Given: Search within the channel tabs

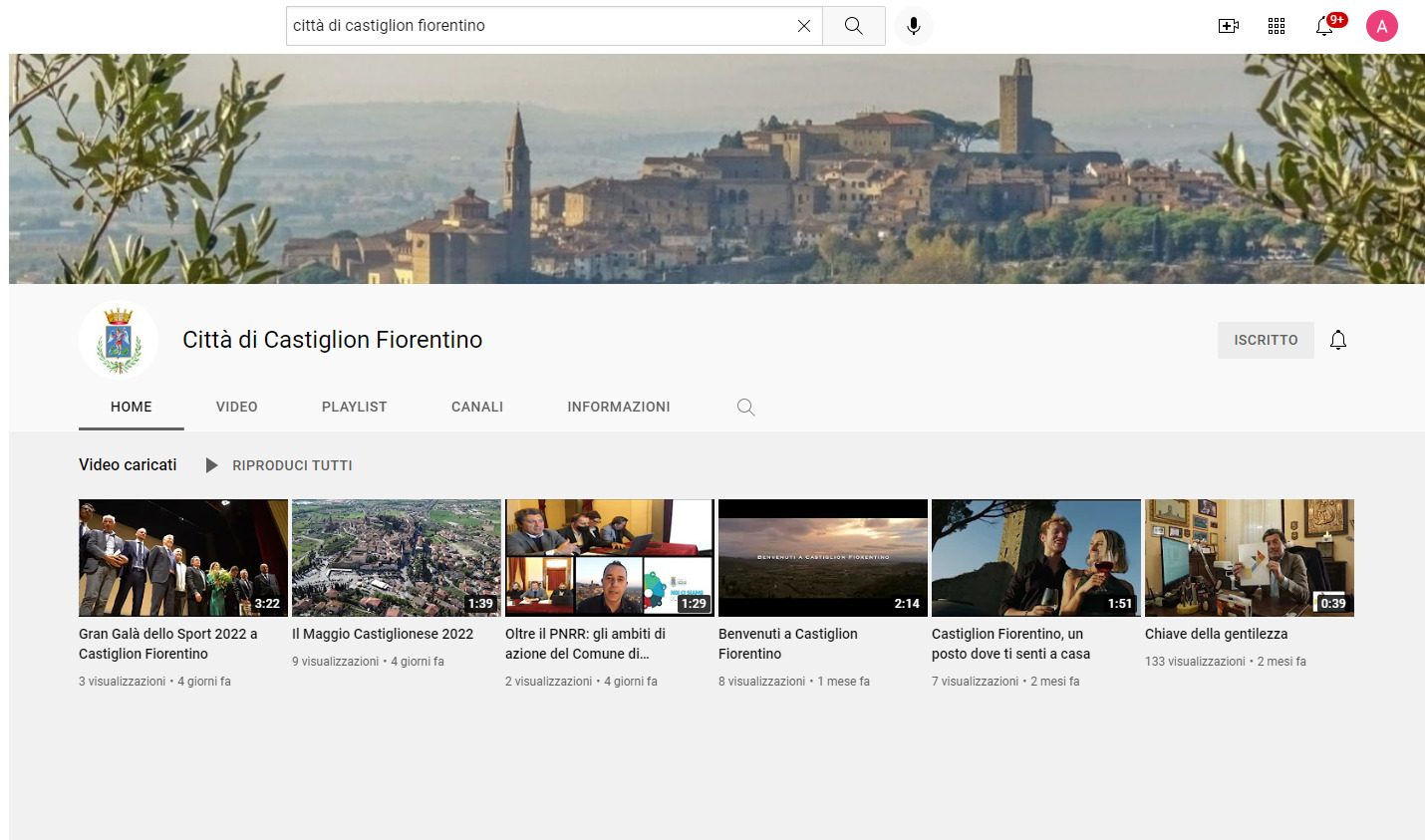Looking at the screenshot, I should (745, 407).
